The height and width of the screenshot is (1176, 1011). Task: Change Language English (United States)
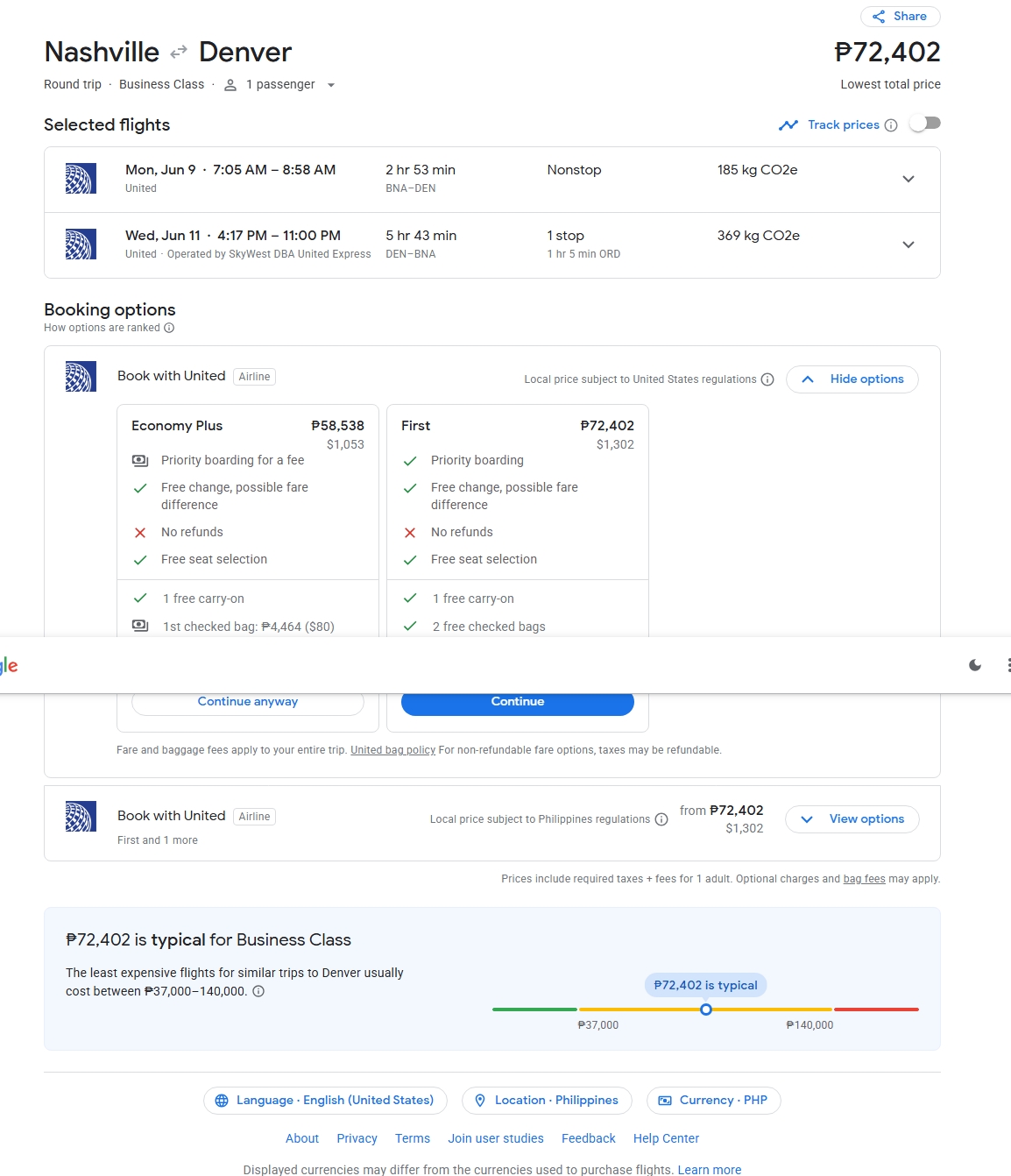[325, 1101]
